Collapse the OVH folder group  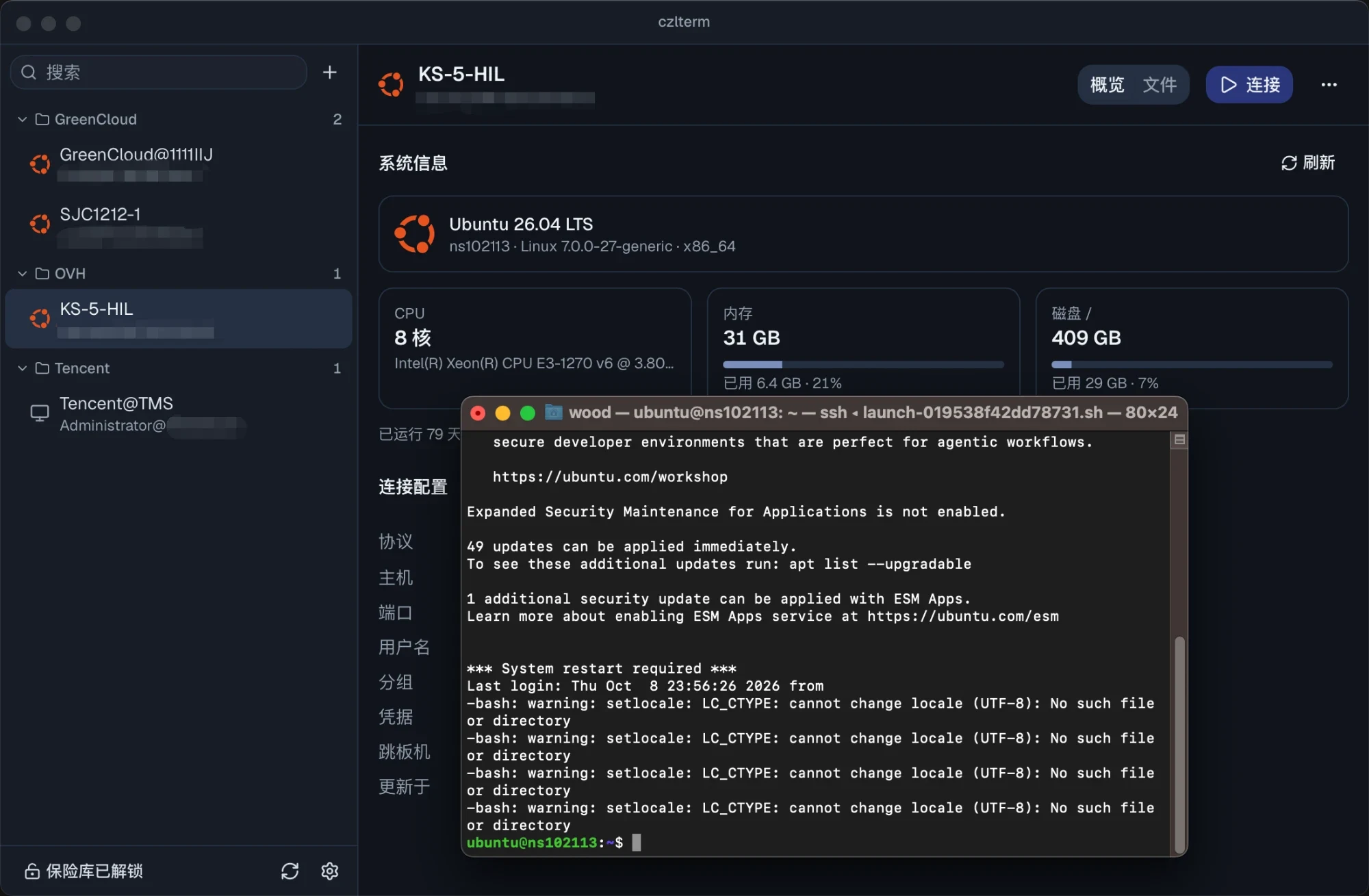point(22,273)
